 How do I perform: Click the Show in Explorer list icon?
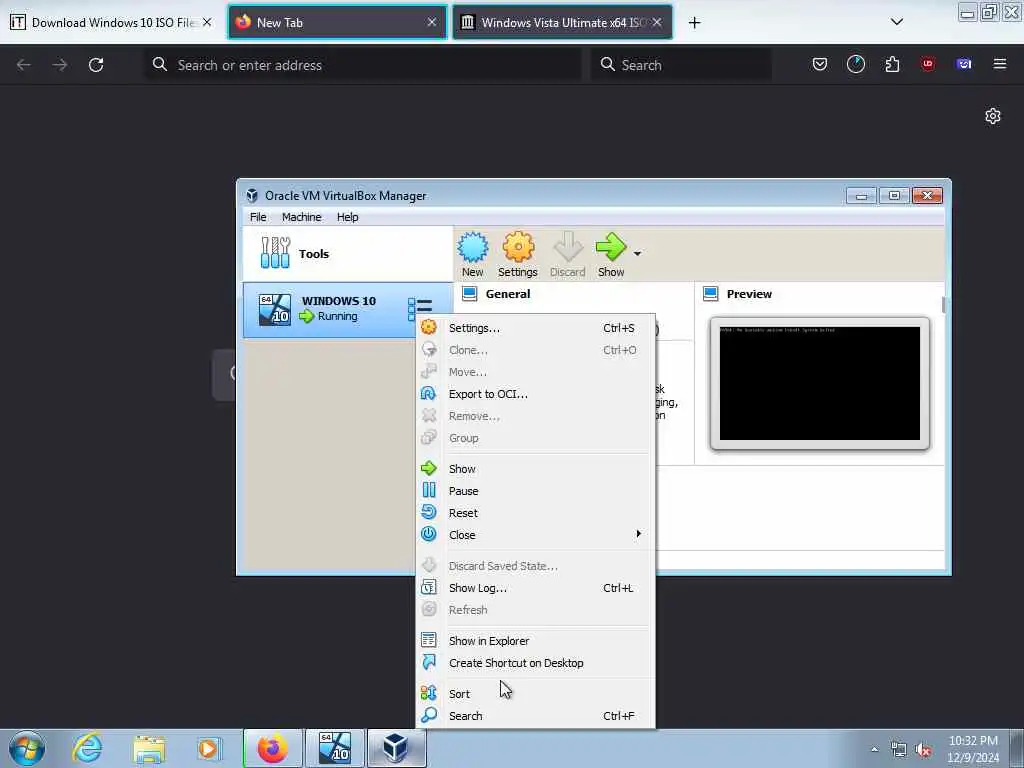(x=429, y=640)
